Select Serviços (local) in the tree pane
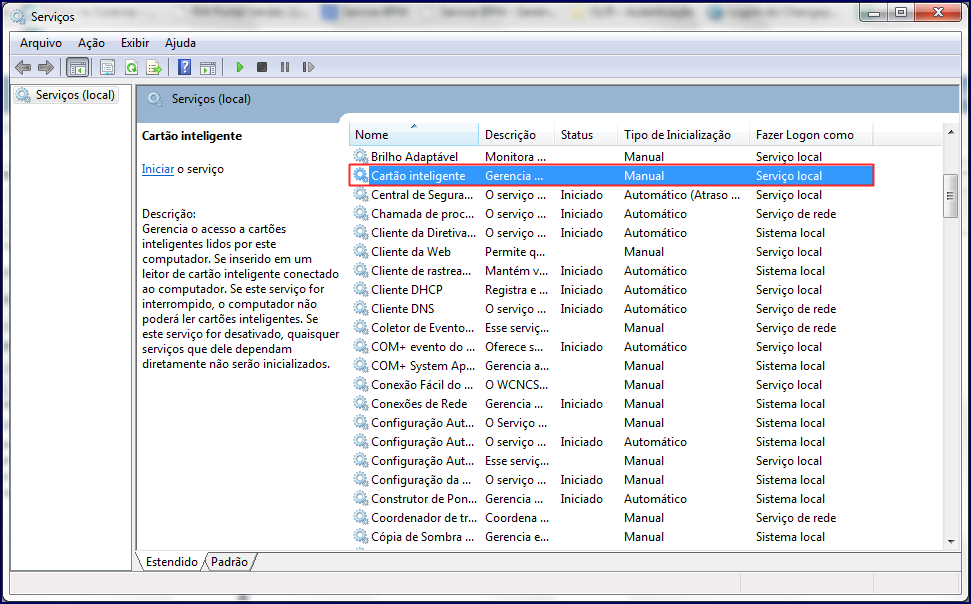Screen dimensions: 971x604 66,95
